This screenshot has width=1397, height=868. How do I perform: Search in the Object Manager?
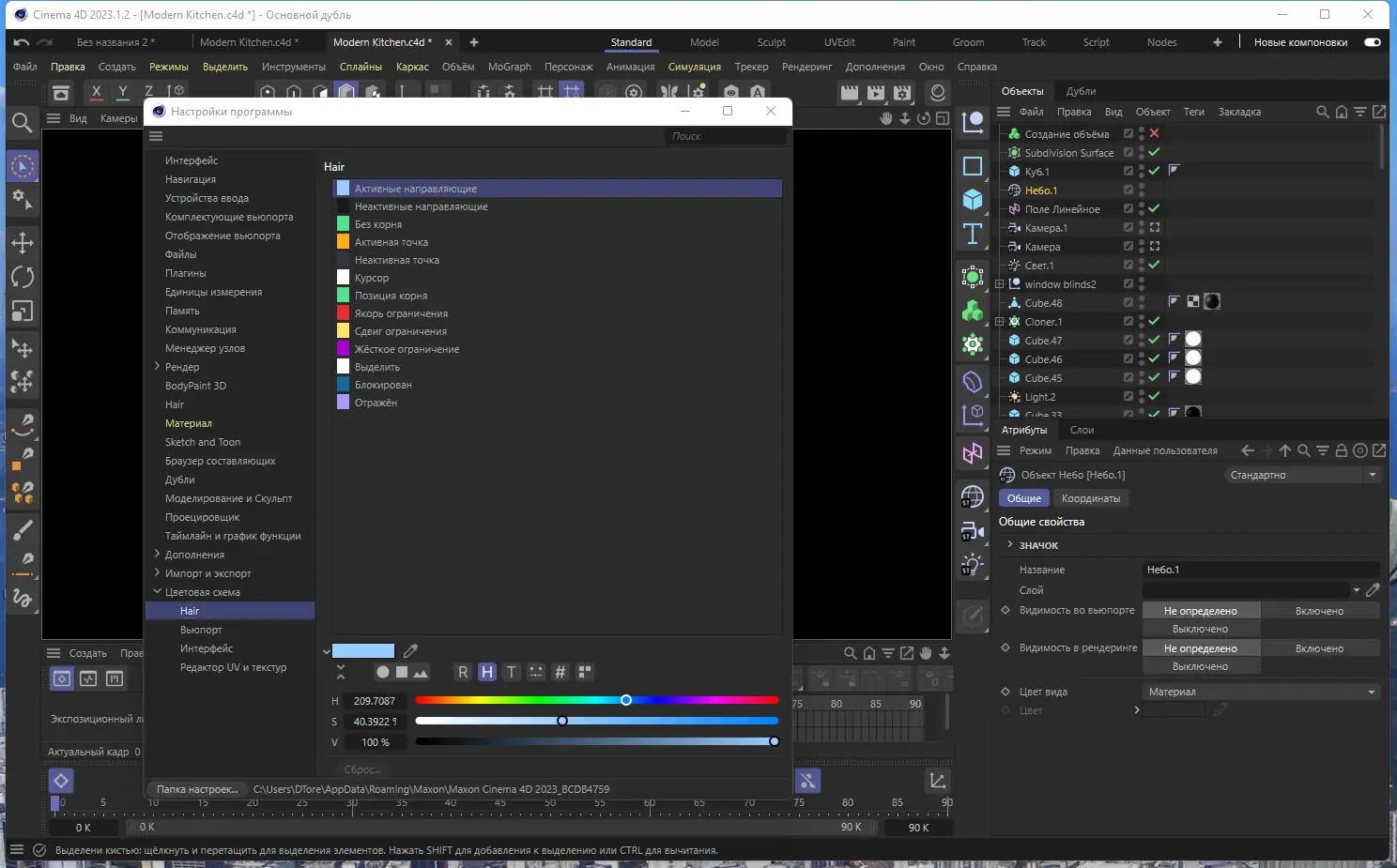[x=1323, y=112]
